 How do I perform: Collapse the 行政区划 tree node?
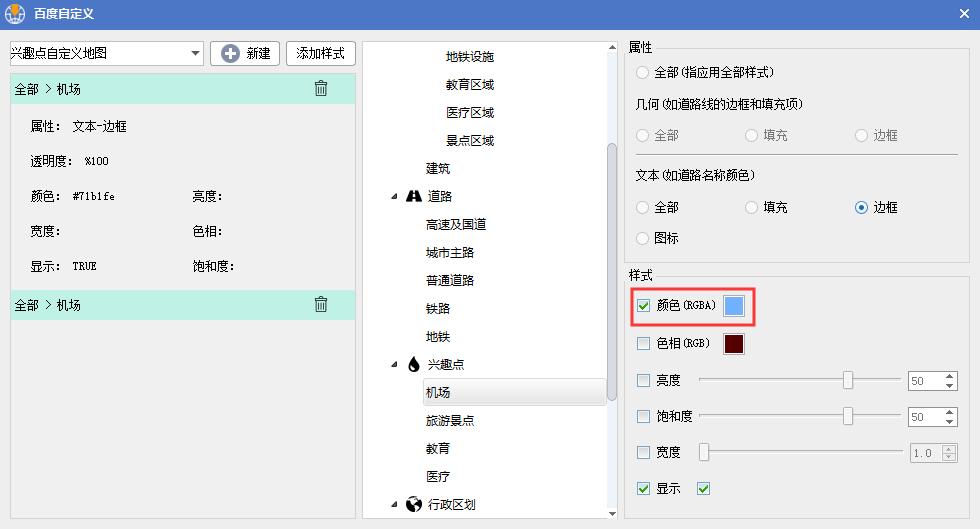[394, 504]
